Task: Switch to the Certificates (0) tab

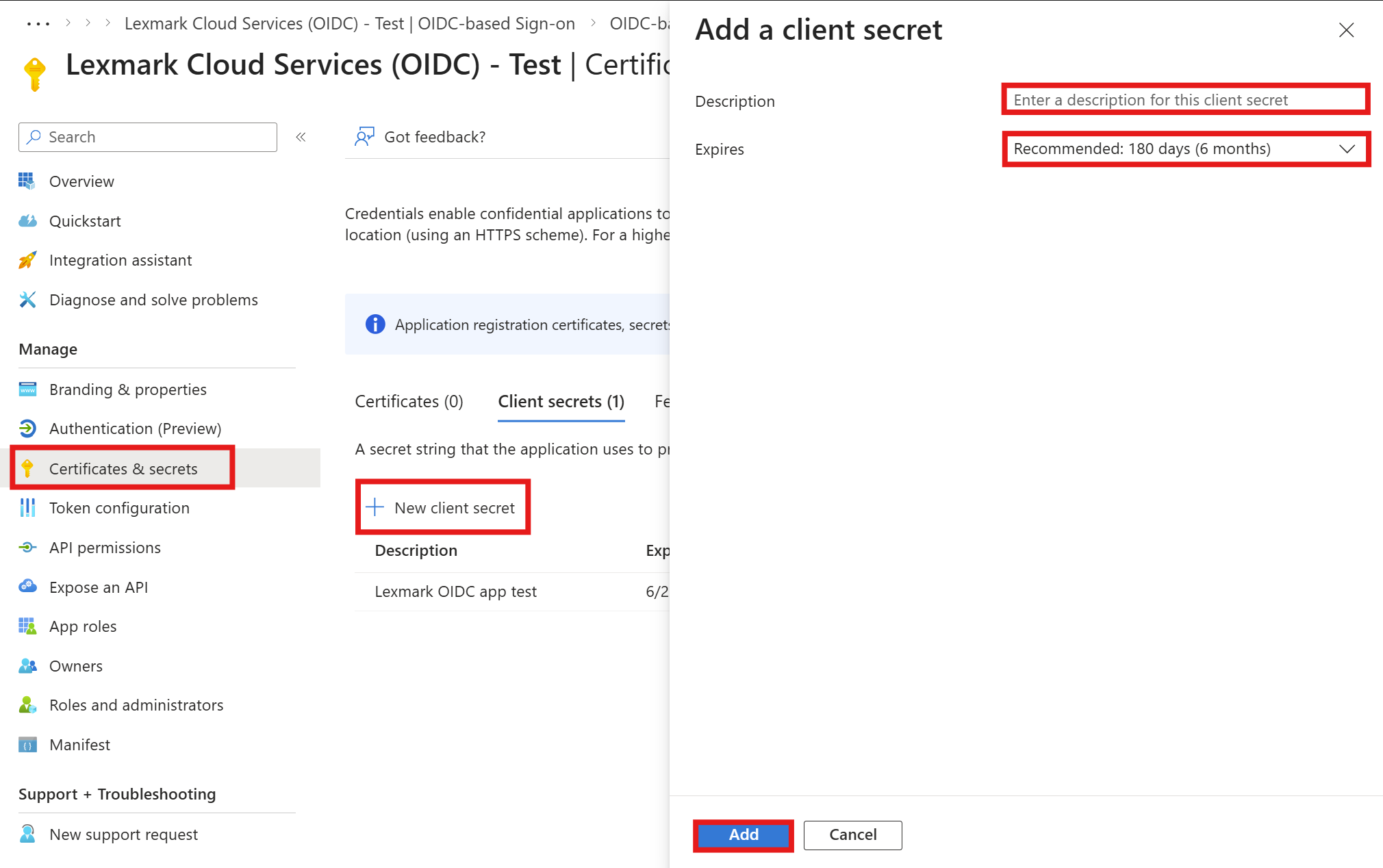Action: point(409,401)
